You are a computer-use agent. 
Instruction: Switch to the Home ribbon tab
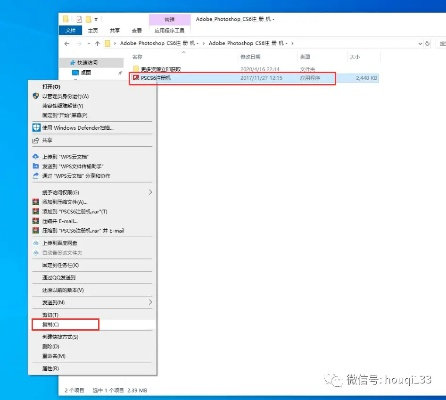click(x=93, y=30)
